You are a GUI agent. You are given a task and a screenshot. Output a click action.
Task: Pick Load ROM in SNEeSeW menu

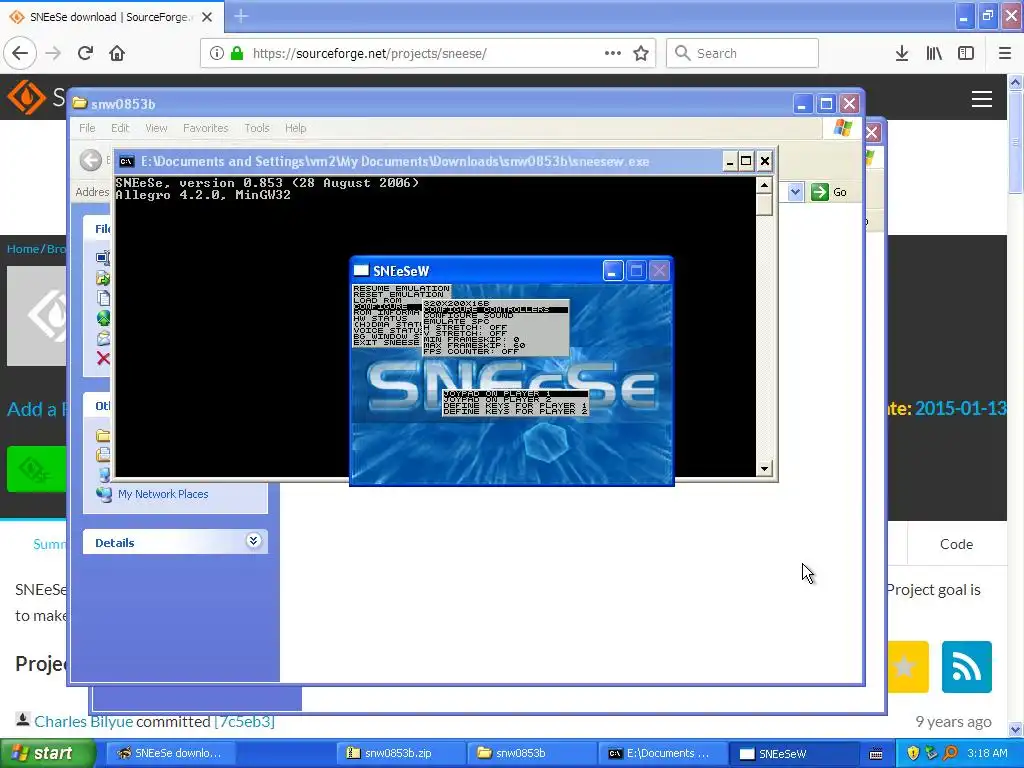[x=377, y=300]
